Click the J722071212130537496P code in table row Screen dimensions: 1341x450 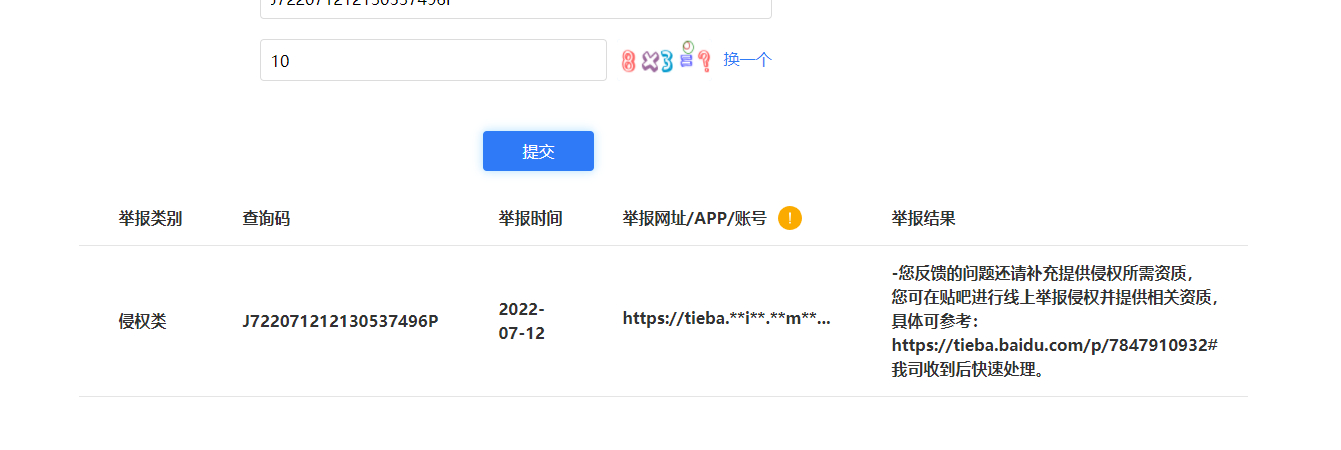340,321
